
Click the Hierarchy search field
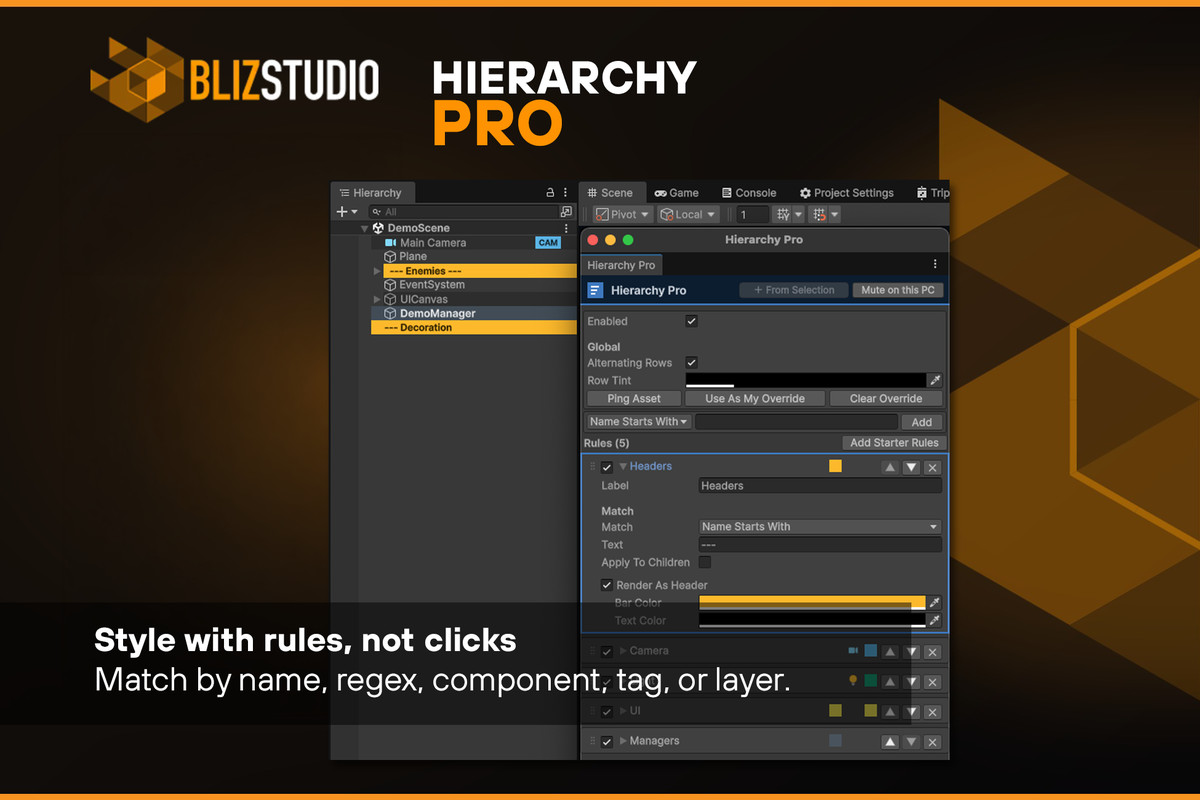point(463,212)
